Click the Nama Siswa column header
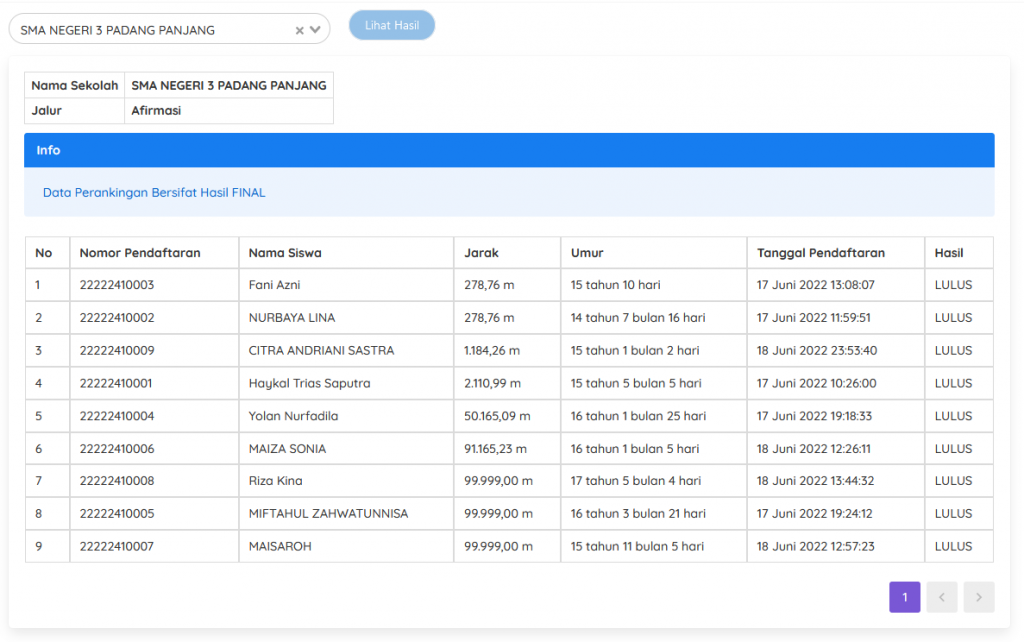The height and width of the screenshot is (642, 1024). (285, 253)
